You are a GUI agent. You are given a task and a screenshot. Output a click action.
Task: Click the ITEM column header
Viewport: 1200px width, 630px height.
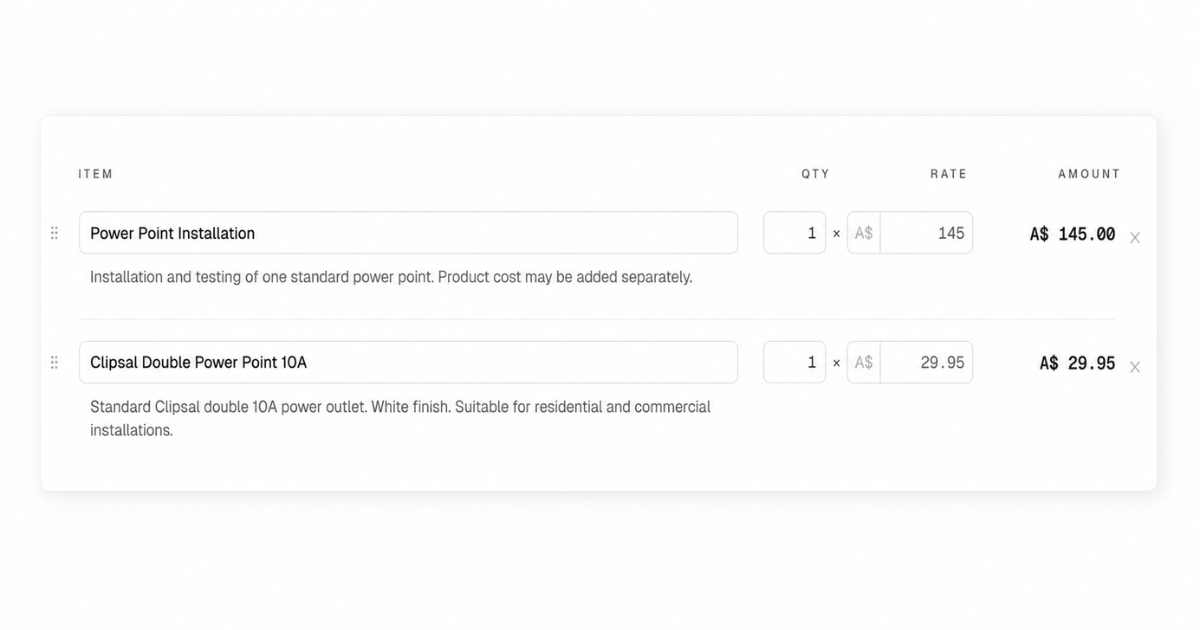pyautogui.click(x=96, y=174)
